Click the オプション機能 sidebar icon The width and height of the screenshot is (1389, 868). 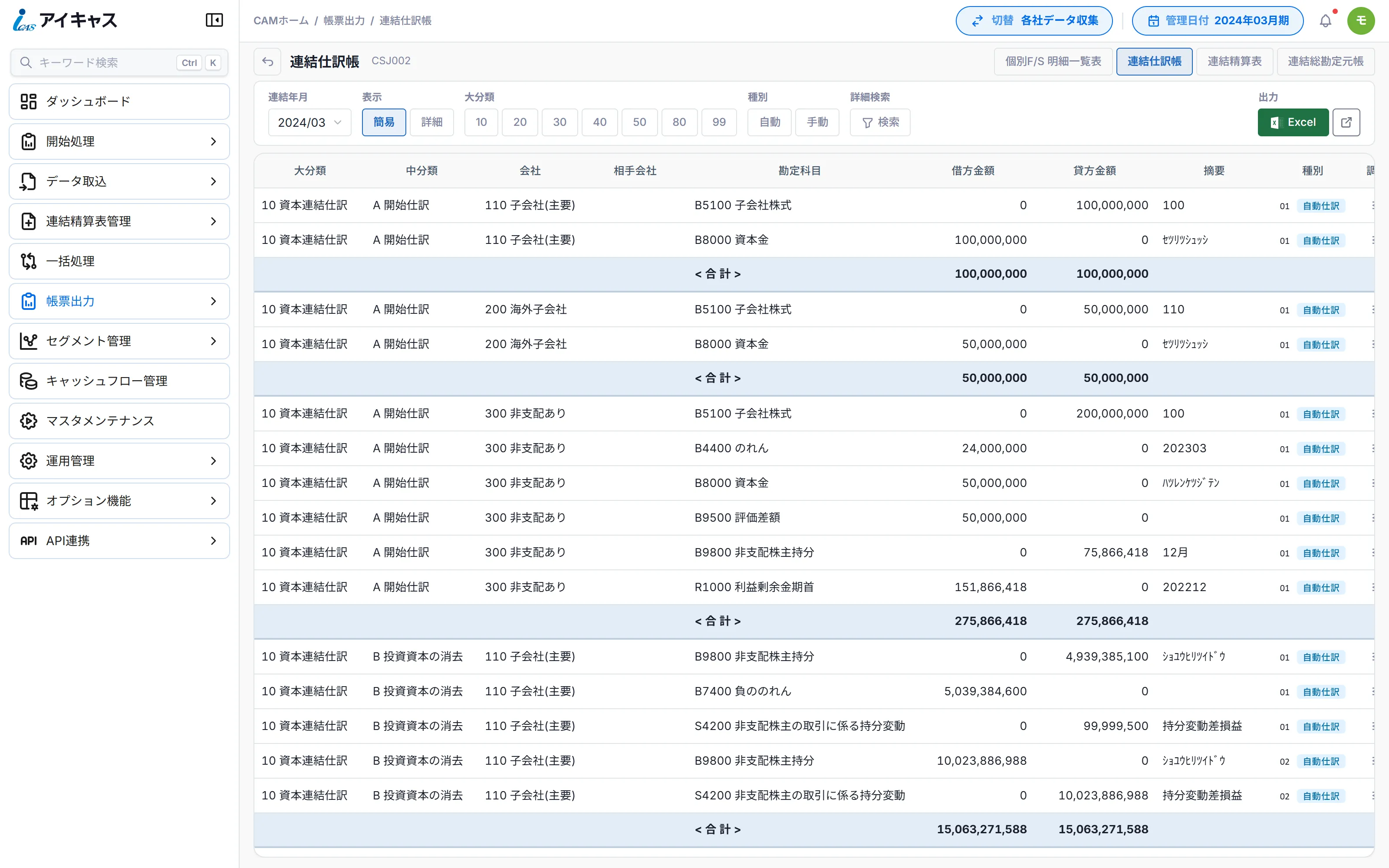(29, 500)
